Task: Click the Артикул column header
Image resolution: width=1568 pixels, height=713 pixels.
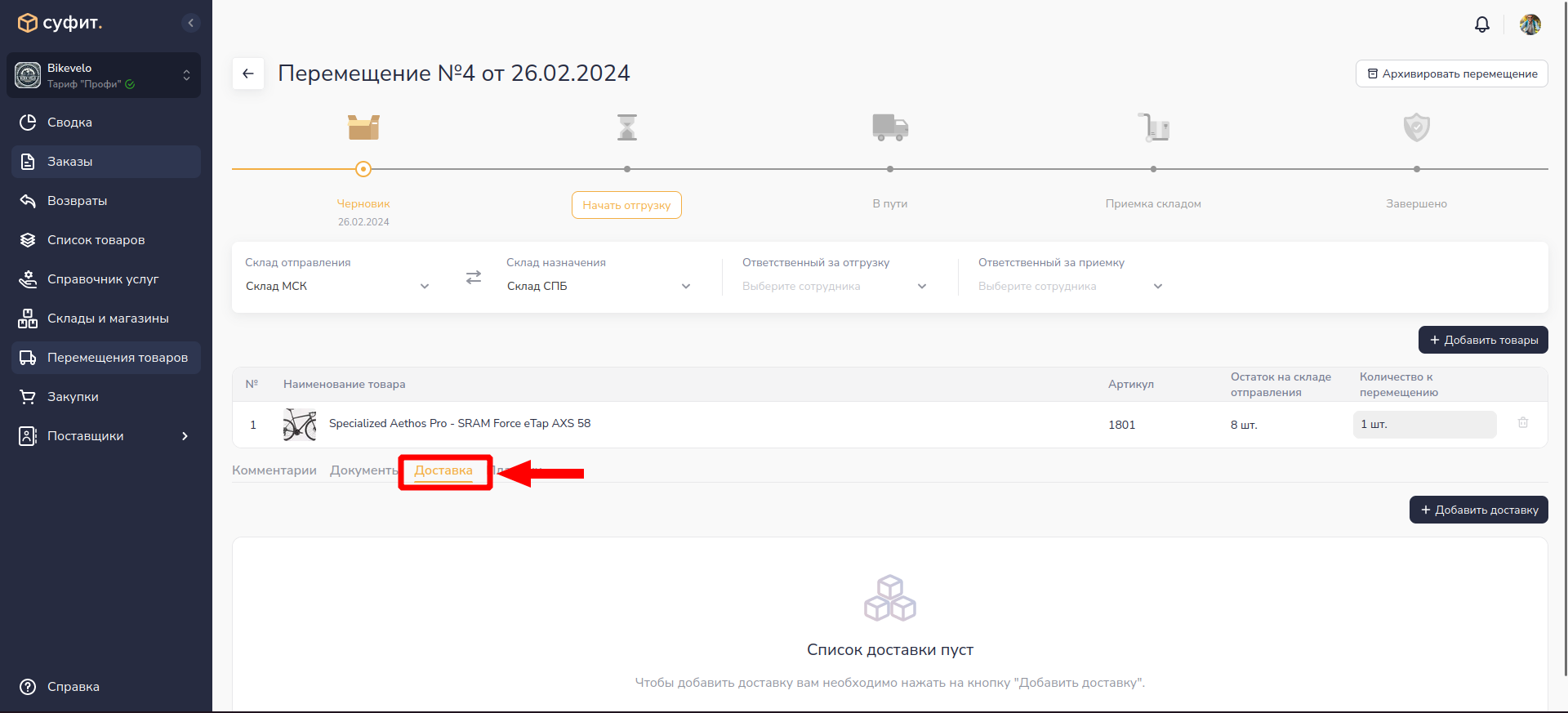Action: [1131, 384]
